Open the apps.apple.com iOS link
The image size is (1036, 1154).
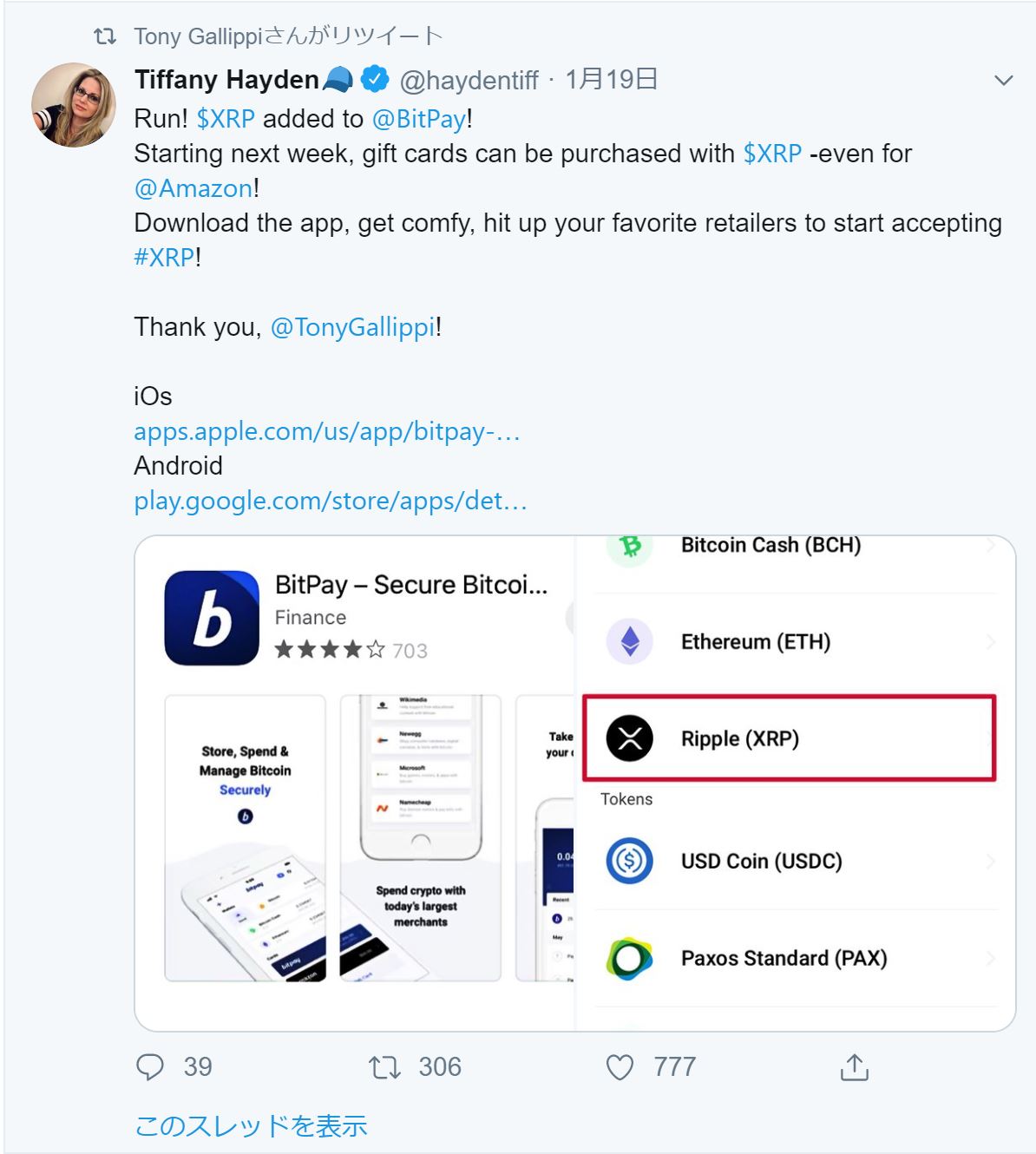tap(327, 431)
